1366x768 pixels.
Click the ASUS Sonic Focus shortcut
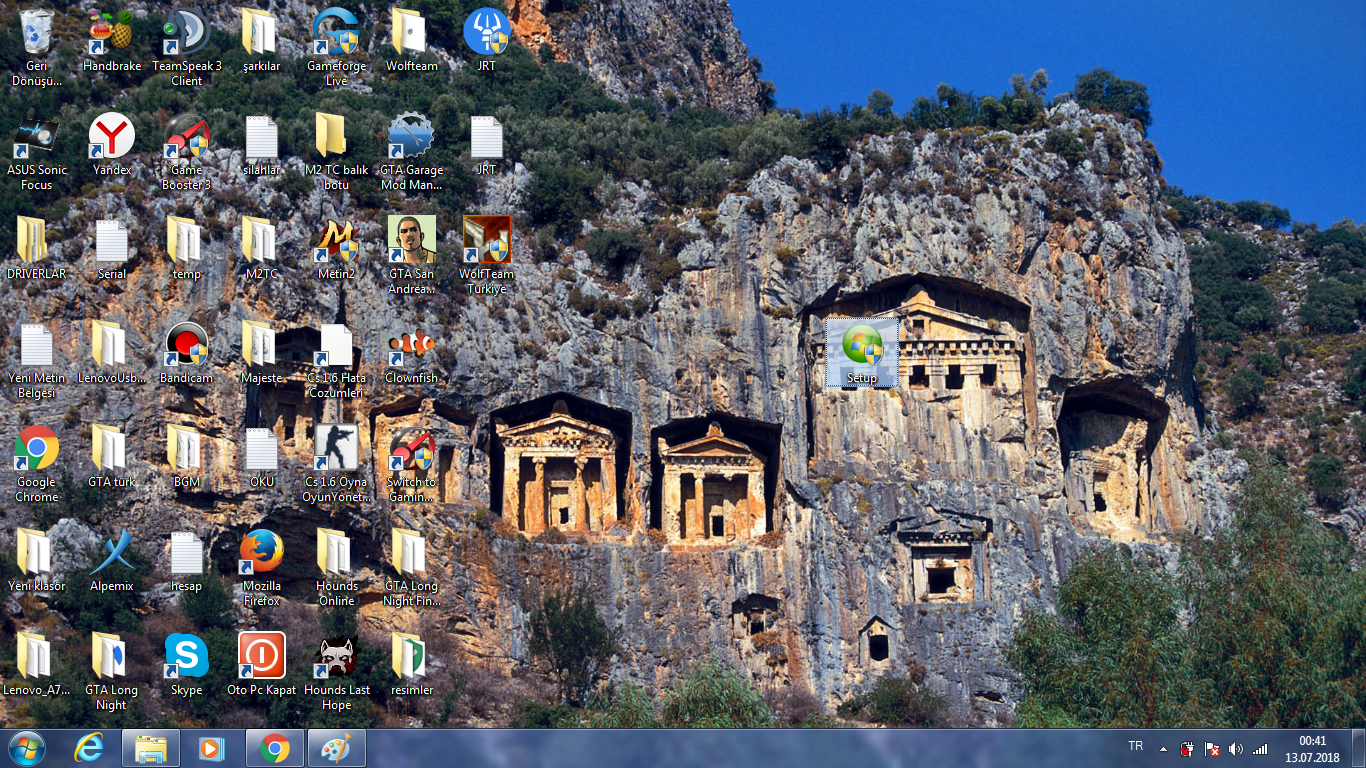coord(37,152)
